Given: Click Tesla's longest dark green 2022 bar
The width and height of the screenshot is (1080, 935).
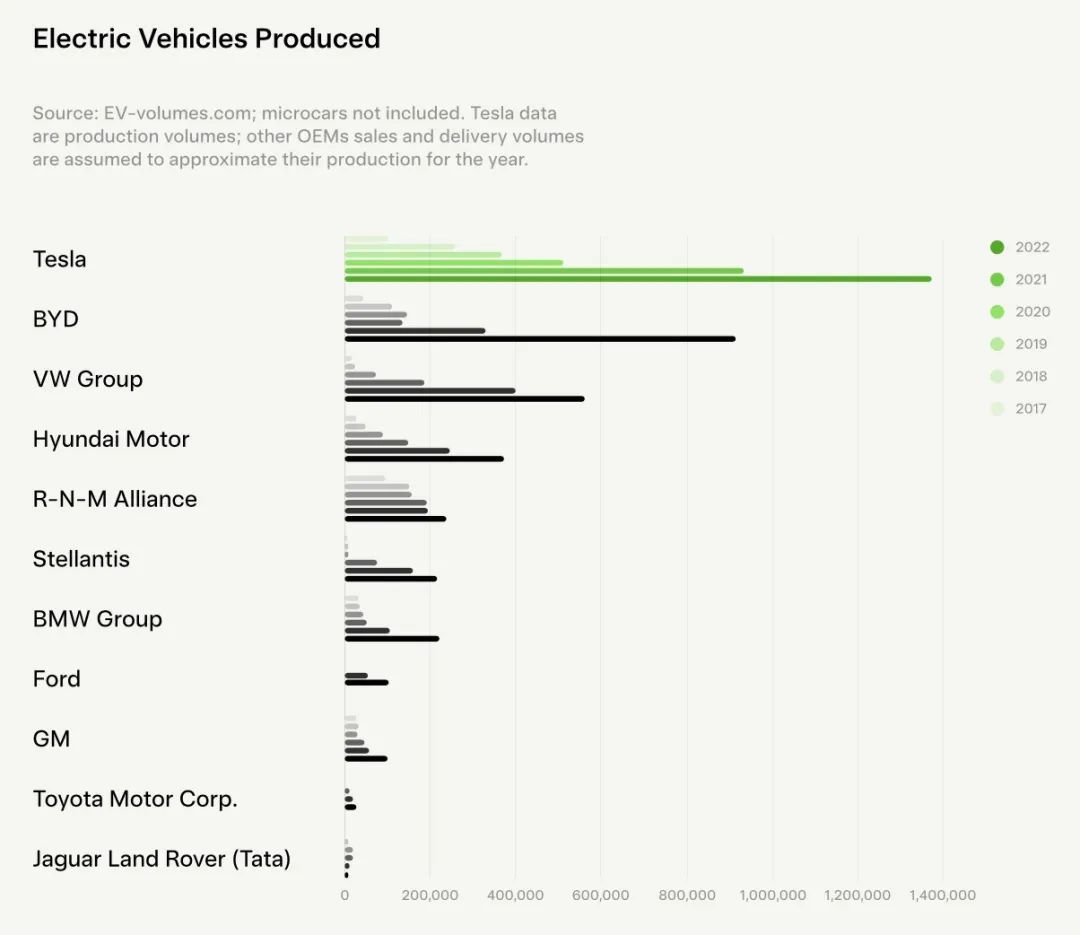Looking at the screenshot, I should coord(638,279).
